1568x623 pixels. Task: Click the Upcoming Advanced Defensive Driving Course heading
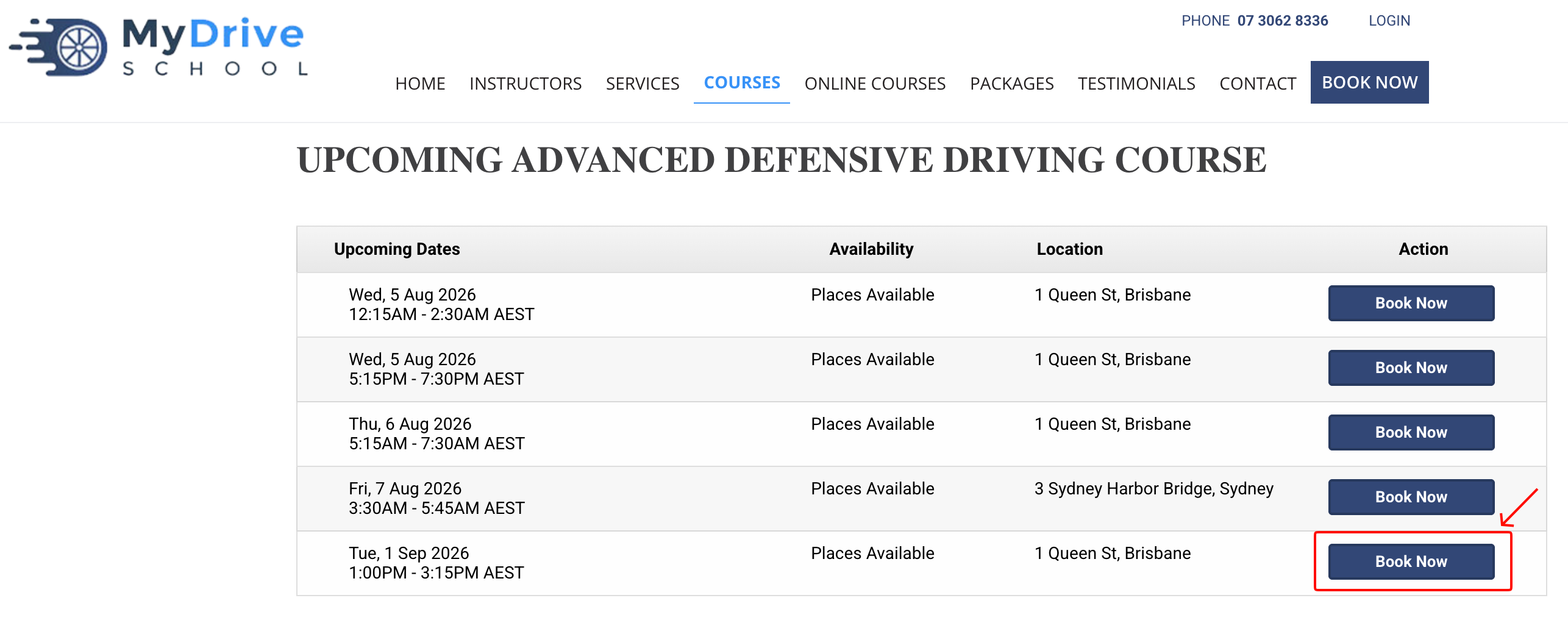click(782, 160)
